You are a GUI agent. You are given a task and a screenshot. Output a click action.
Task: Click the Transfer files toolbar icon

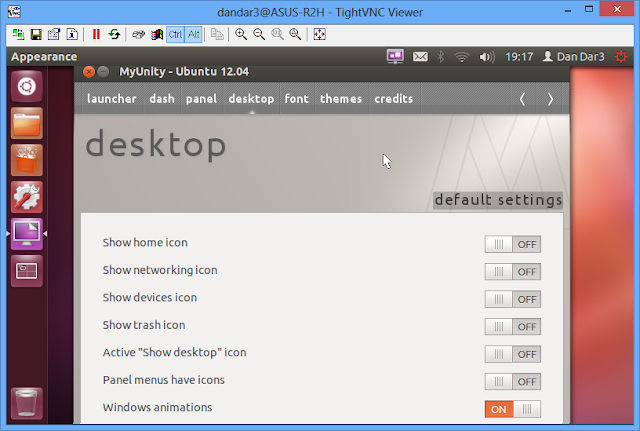pos(217,35)
